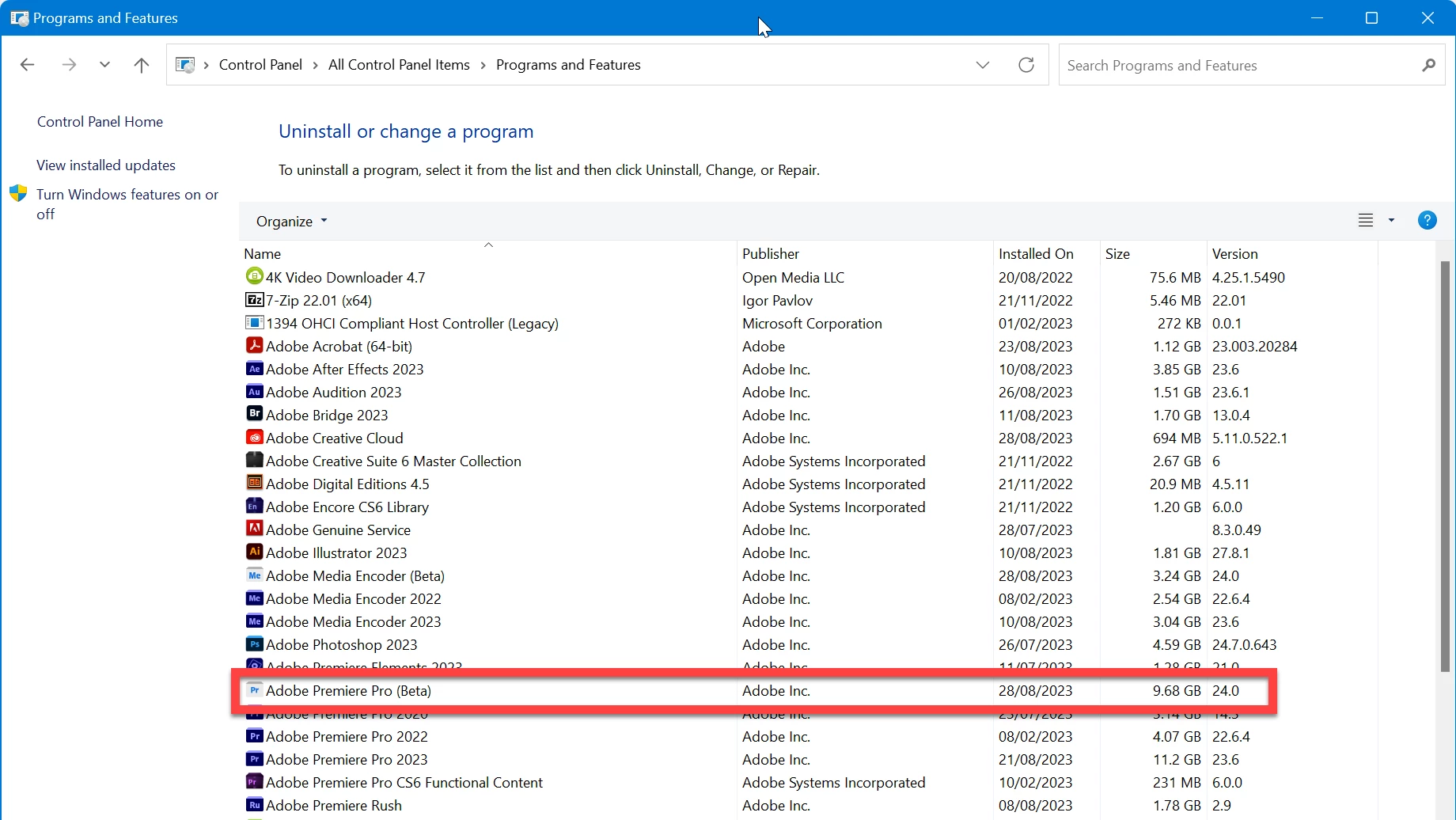This screenshot has height=820, width=1456.
Task: Click the Adobe Digital Editions icon
Action: pyautogui.click(x=254, y=483)
